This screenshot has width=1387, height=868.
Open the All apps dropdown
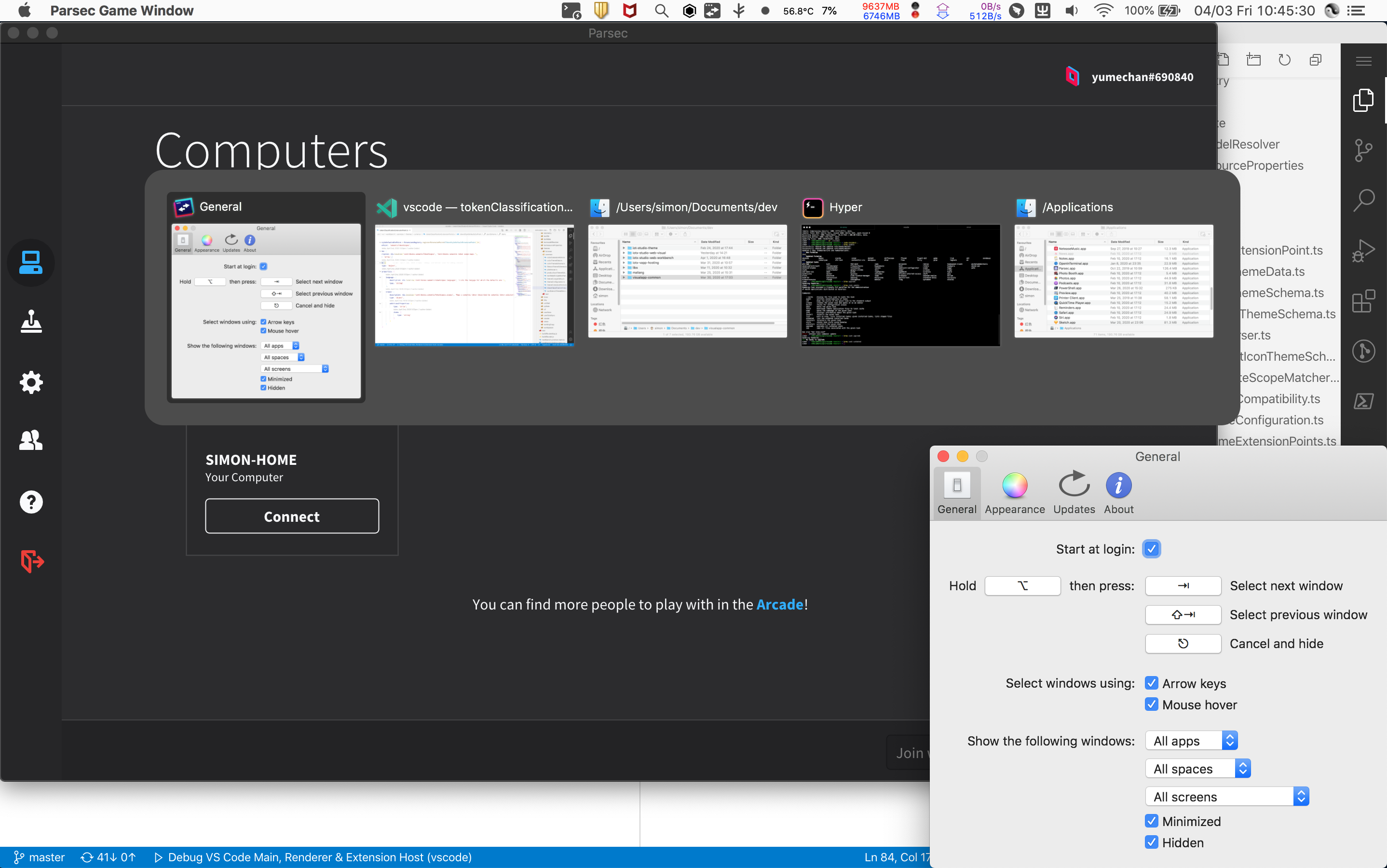pos(1191,741)
